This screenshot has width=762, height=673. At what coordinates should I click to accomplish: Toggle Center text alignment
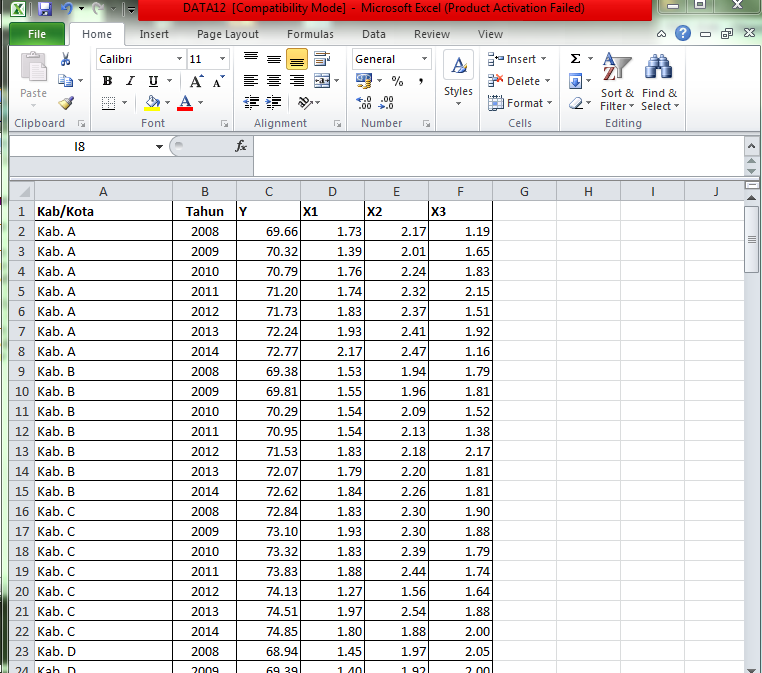pyautogui.click(x=274, y=81)
